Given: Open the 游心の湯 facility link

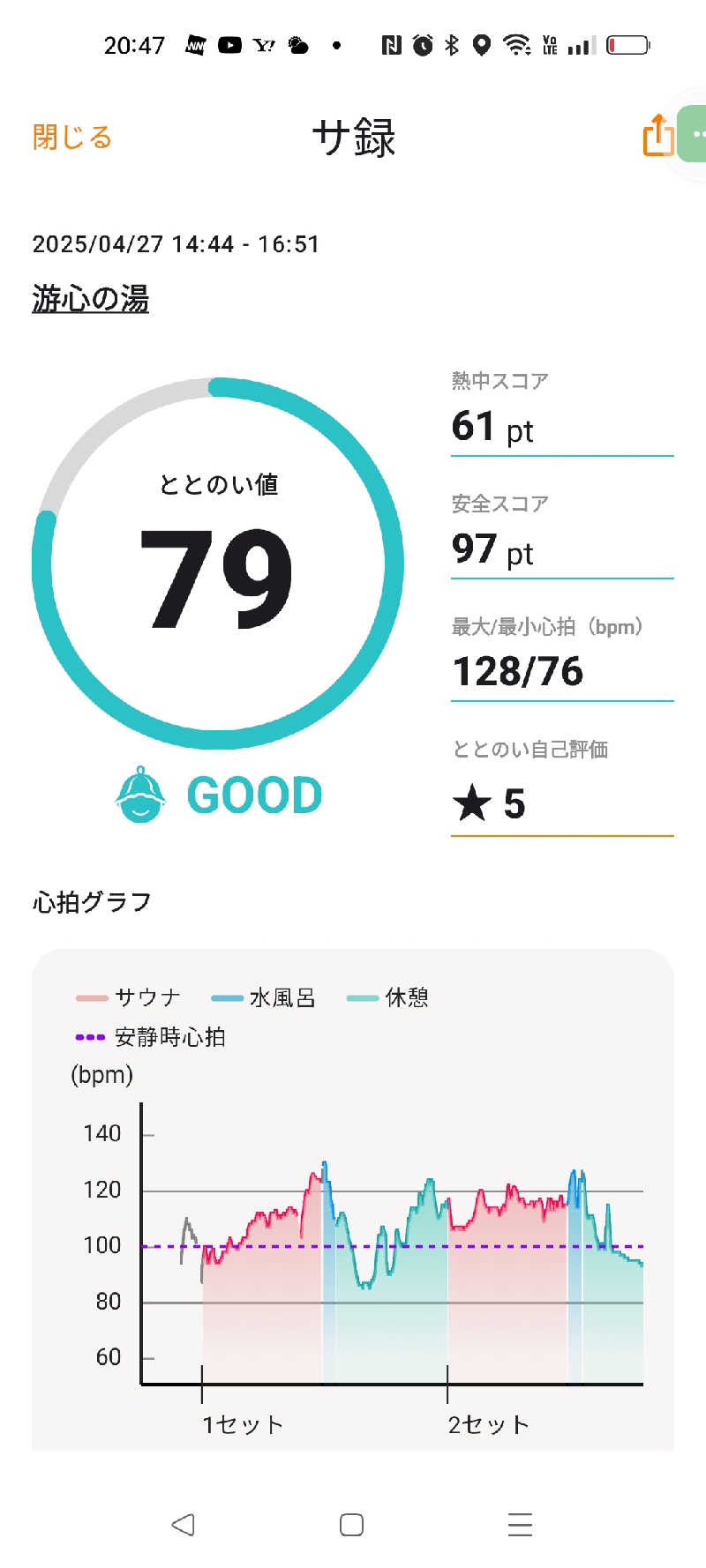Looking at the screenshot, I should click(90, 299).
